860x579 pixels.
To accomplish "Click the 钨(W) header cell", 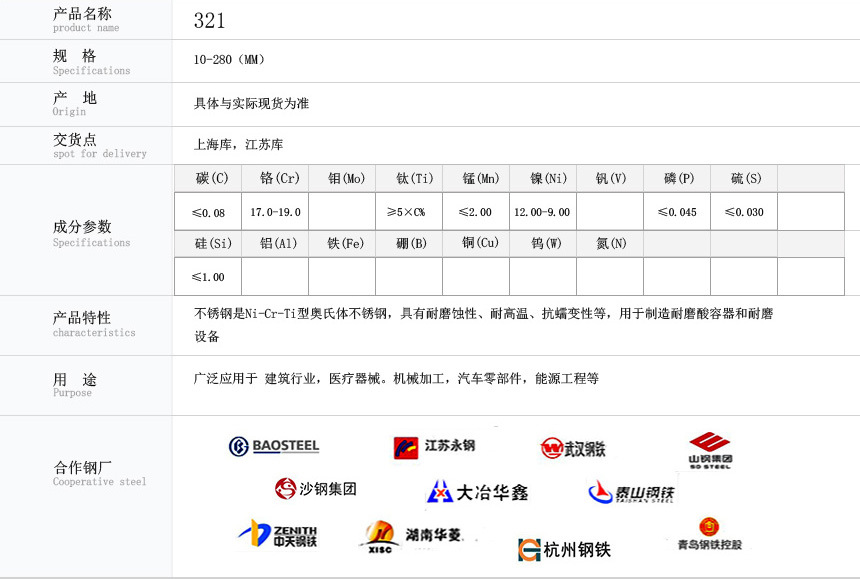I will [543, 243].
